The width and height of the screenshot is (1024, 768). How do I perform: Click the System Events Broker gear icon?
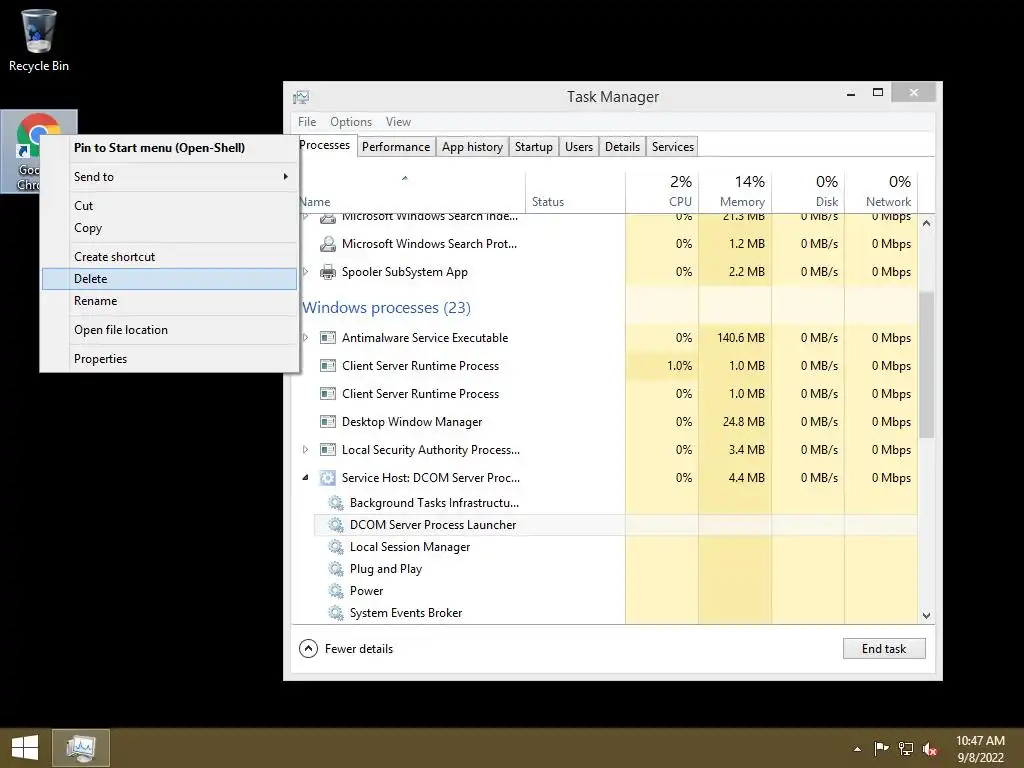coord(336,613)
